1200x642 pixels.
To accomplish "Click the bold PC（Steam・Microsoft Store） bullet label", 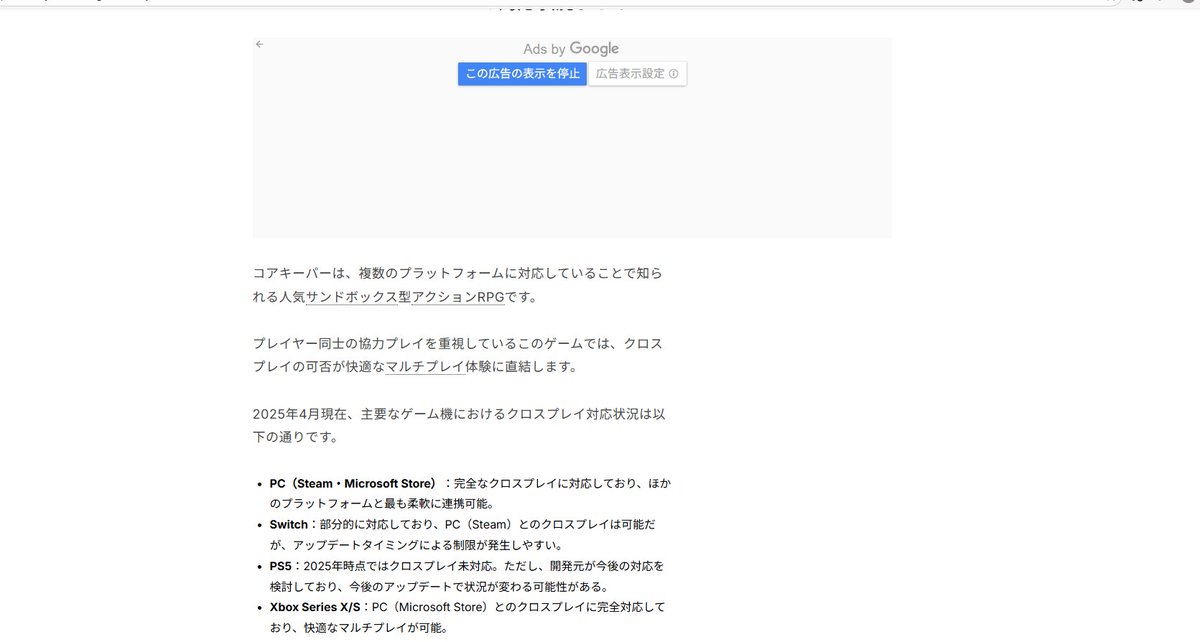I will point(354,483).
